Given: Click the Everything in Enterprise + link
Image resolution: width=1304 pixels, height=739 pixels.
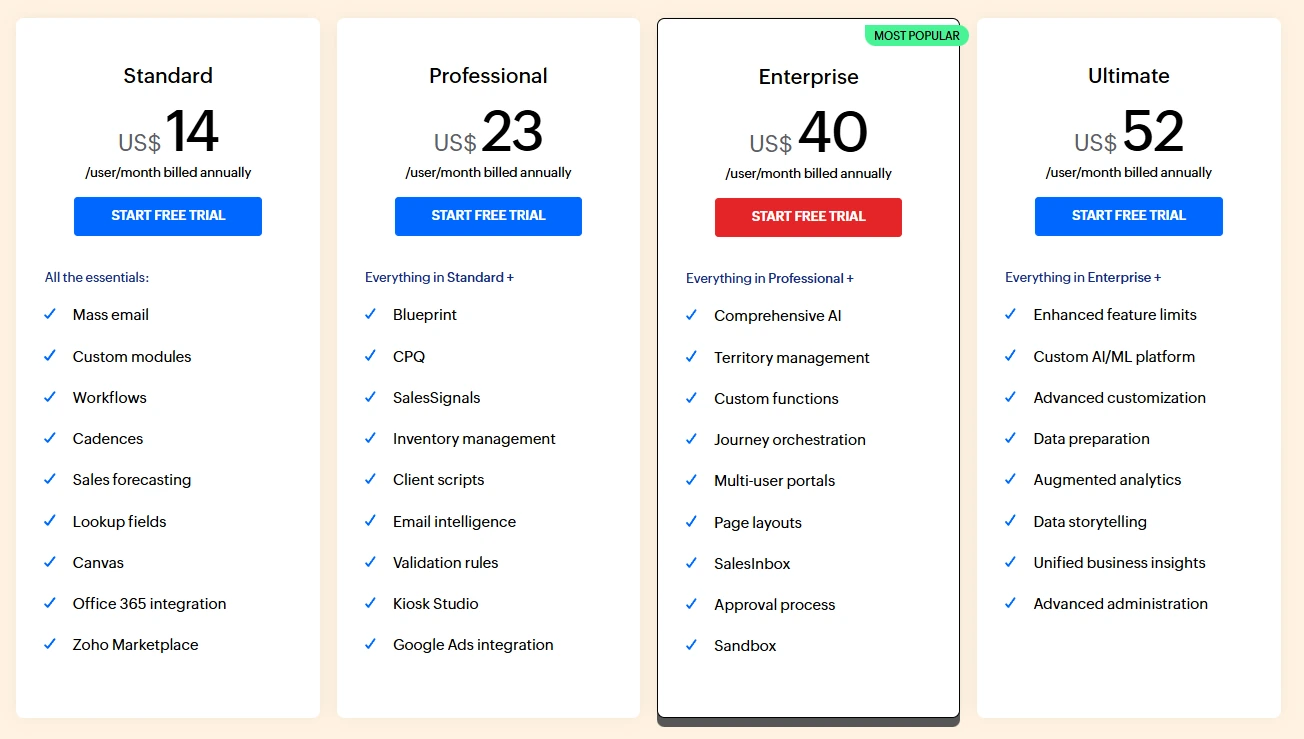Looking at the screenshot, I should [1084, 277].
